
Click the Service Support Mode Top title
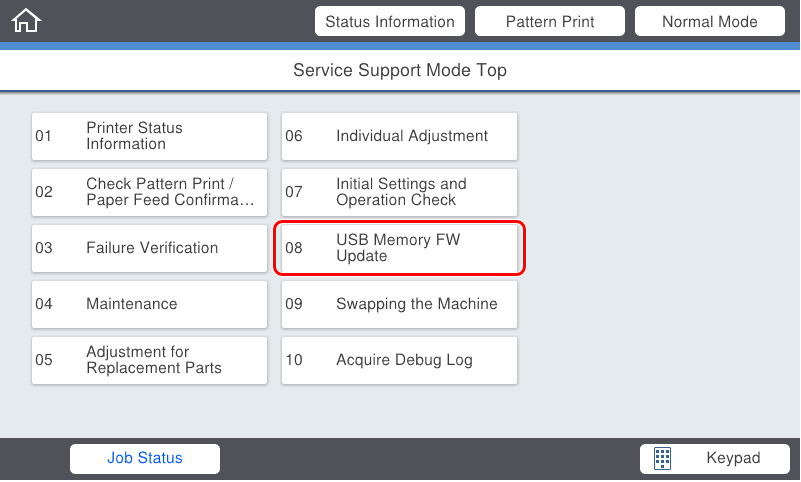[400, 70]
